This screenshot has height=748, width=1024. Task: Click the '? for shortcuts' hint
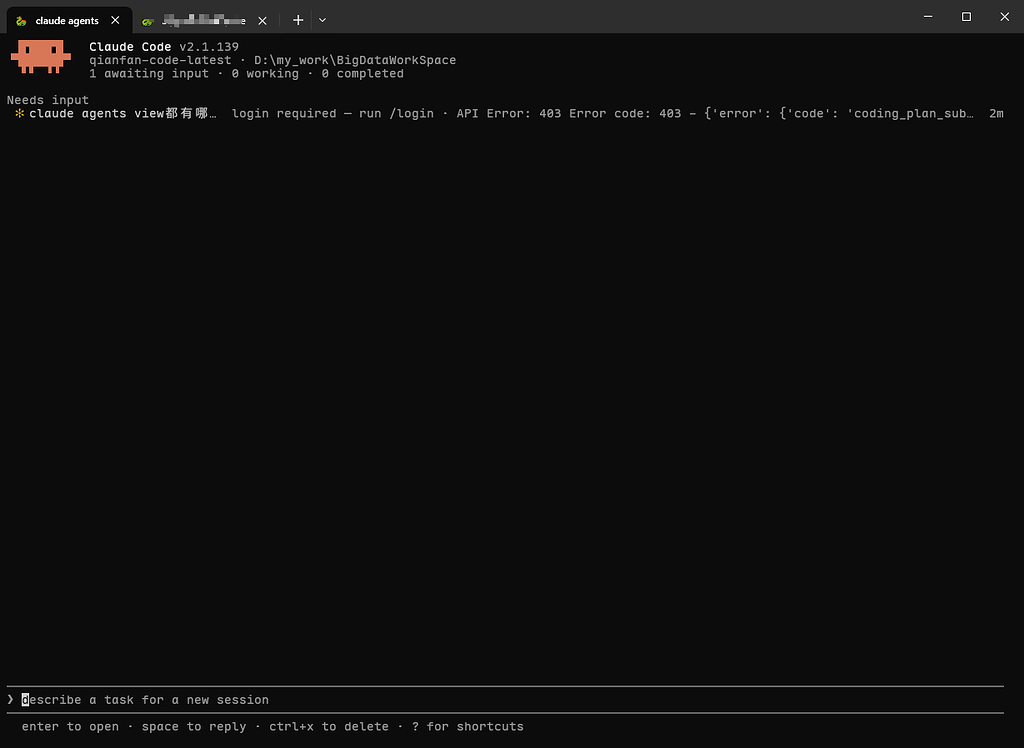[468, 726]
